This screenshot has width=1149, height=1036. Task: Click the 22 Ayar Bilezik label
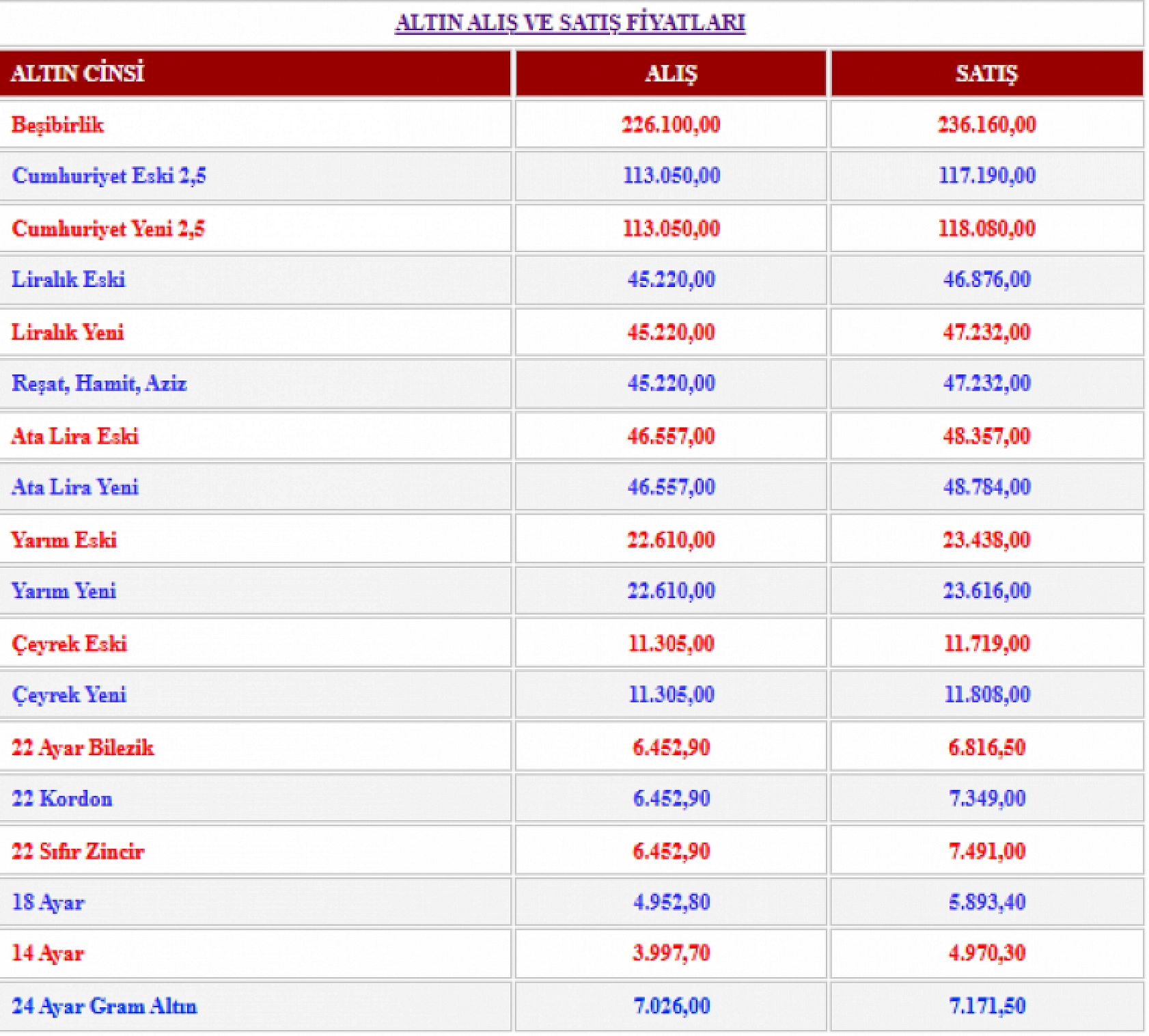point(83,748)
